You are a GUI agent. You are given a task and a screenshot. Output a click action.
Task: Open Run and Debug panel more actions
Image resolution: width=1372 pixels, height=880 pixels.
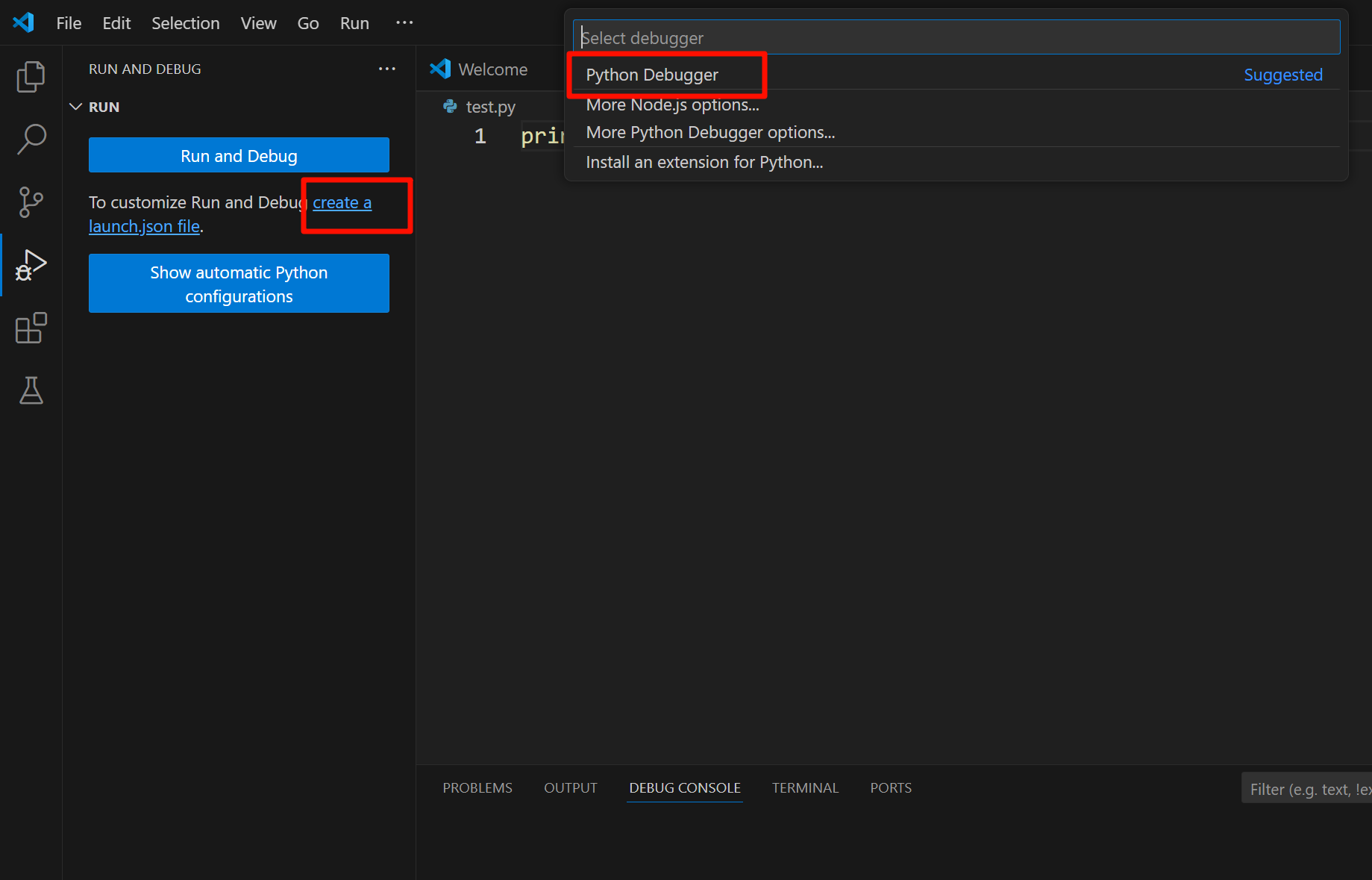coord(387,69)
